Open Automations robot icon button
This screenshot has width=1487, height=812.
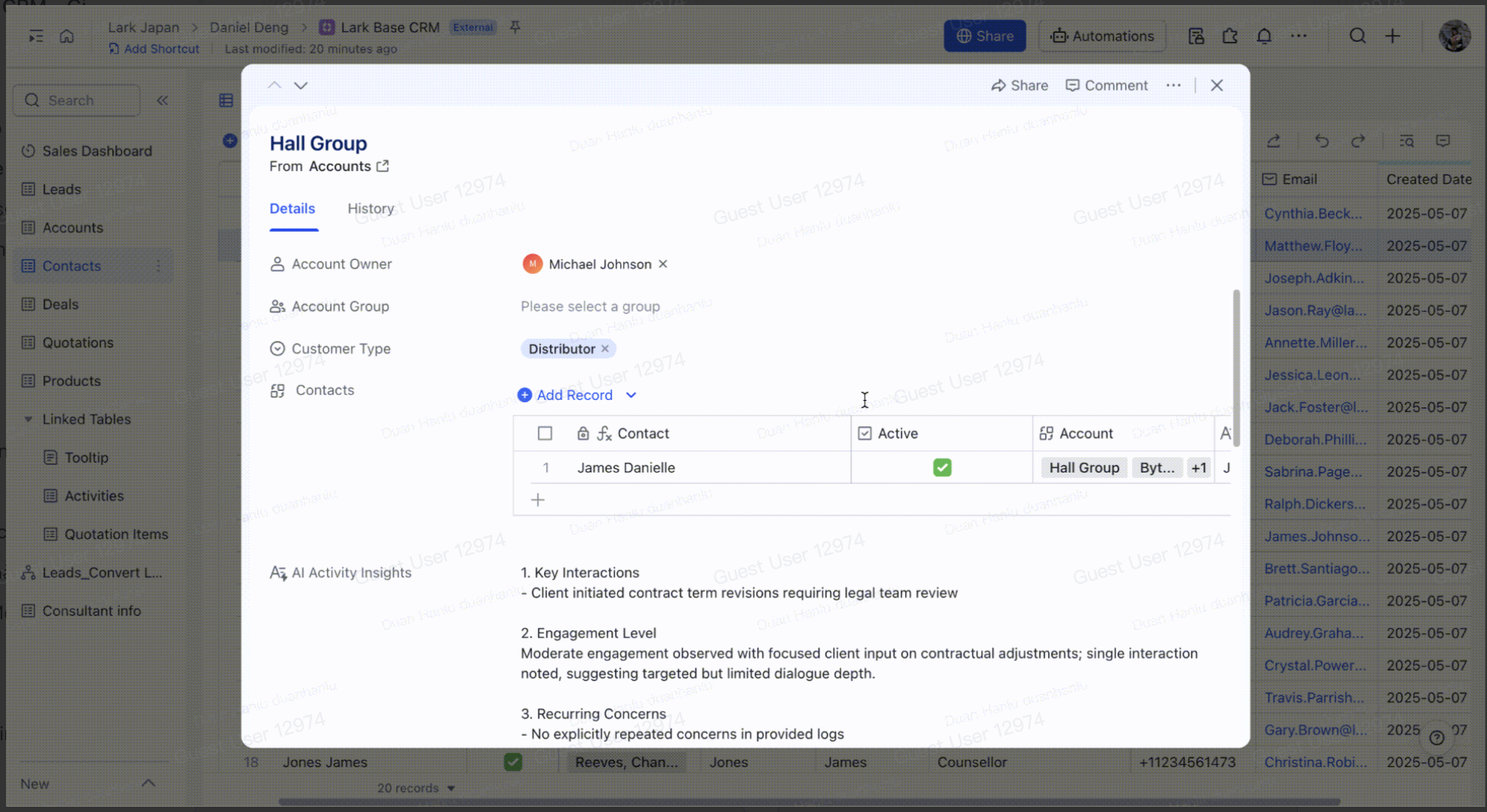(1102, 36)
